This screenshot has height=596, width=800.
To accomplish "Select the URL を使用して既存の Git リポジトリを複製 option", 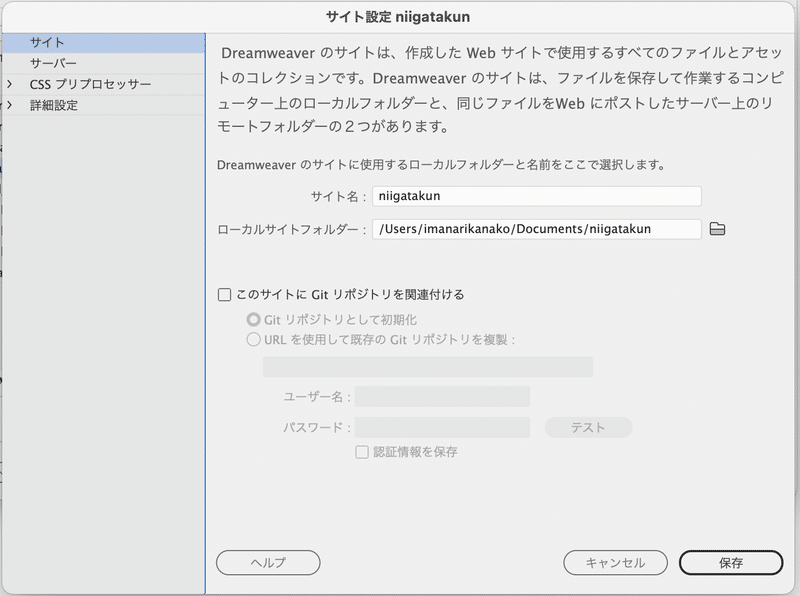I will click(x=254, y=340).
